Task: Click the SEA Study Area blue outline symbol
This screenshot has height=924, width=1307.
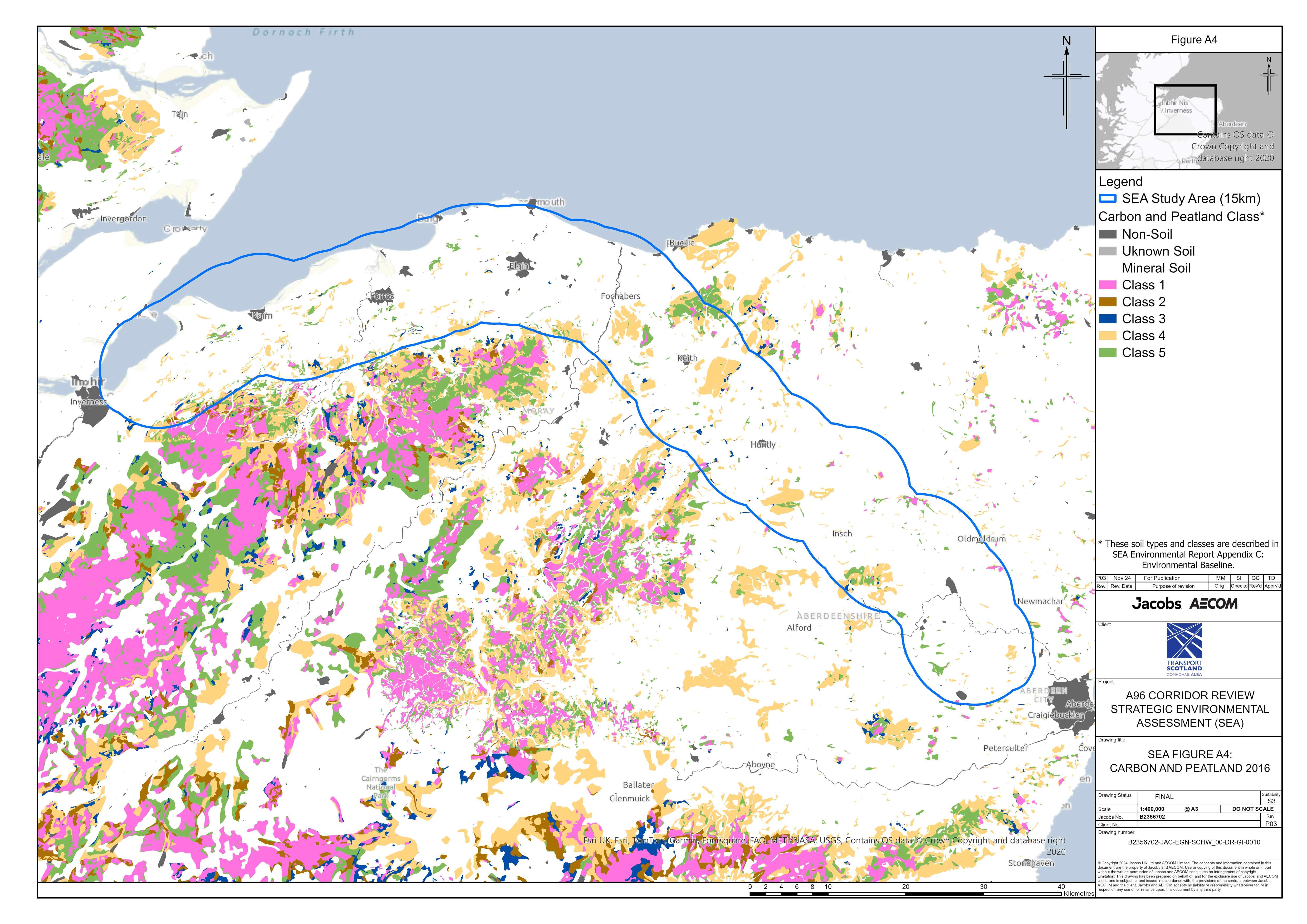Action: 1107,199
